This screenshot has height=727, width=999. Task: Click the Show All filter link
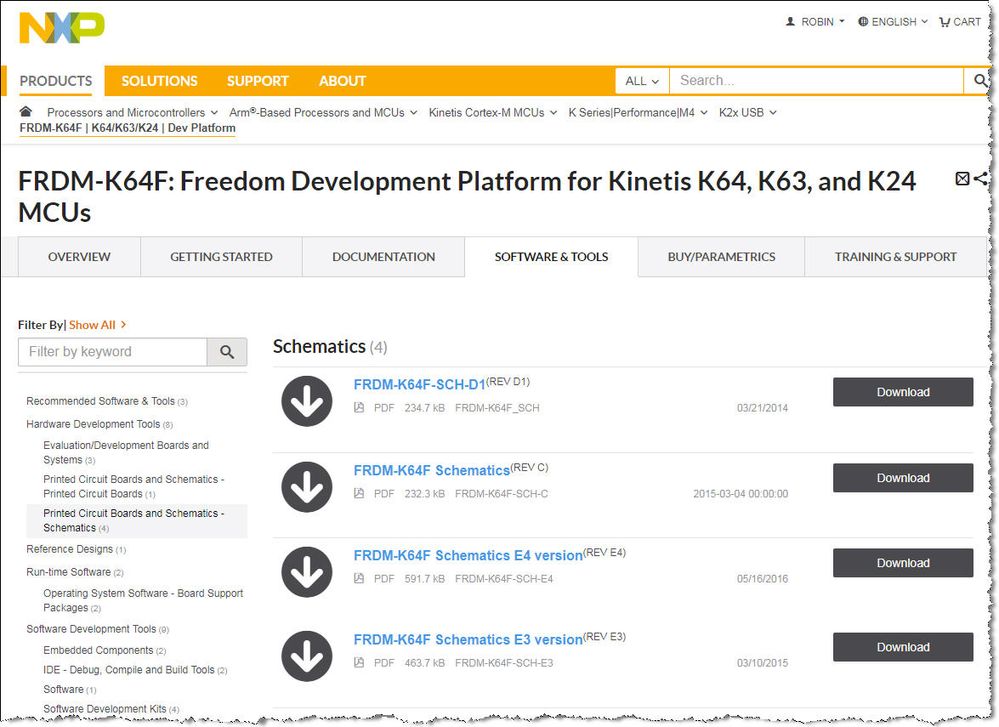(x=97, y=325)
